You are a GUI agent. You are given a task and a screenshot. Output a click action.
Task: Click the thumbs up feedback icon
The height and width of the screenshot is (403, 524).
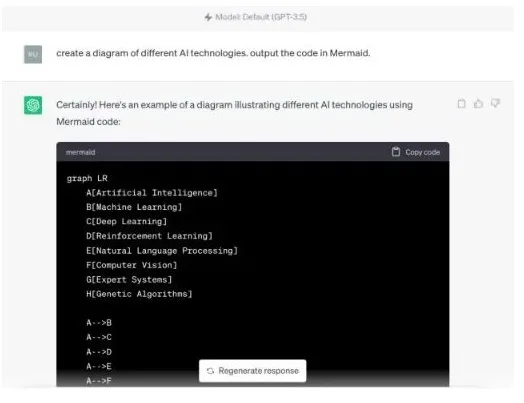pos(478,104)
